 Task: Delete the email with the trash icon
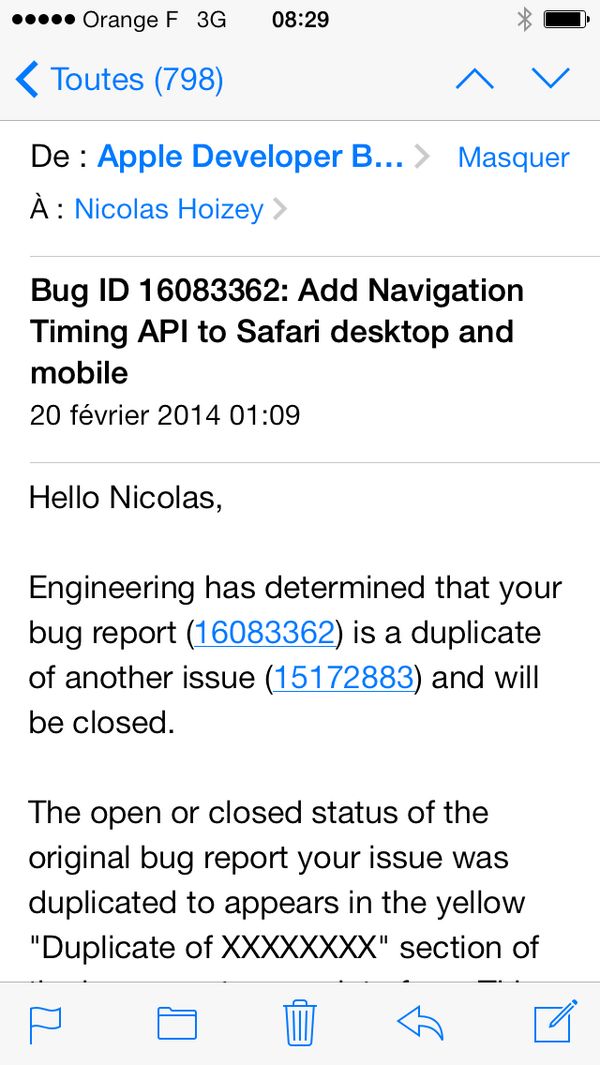point(300,1022)
